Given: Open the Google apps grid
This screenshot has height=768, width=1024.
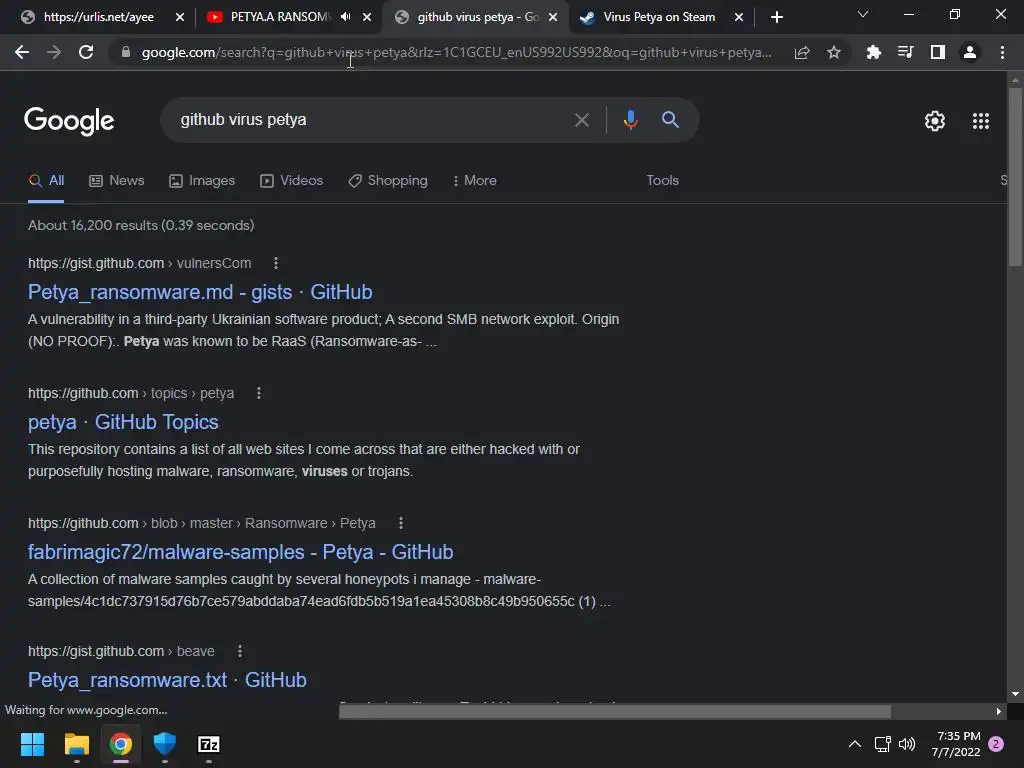Looking at the screenshot, I should click(x=981, y=121).
